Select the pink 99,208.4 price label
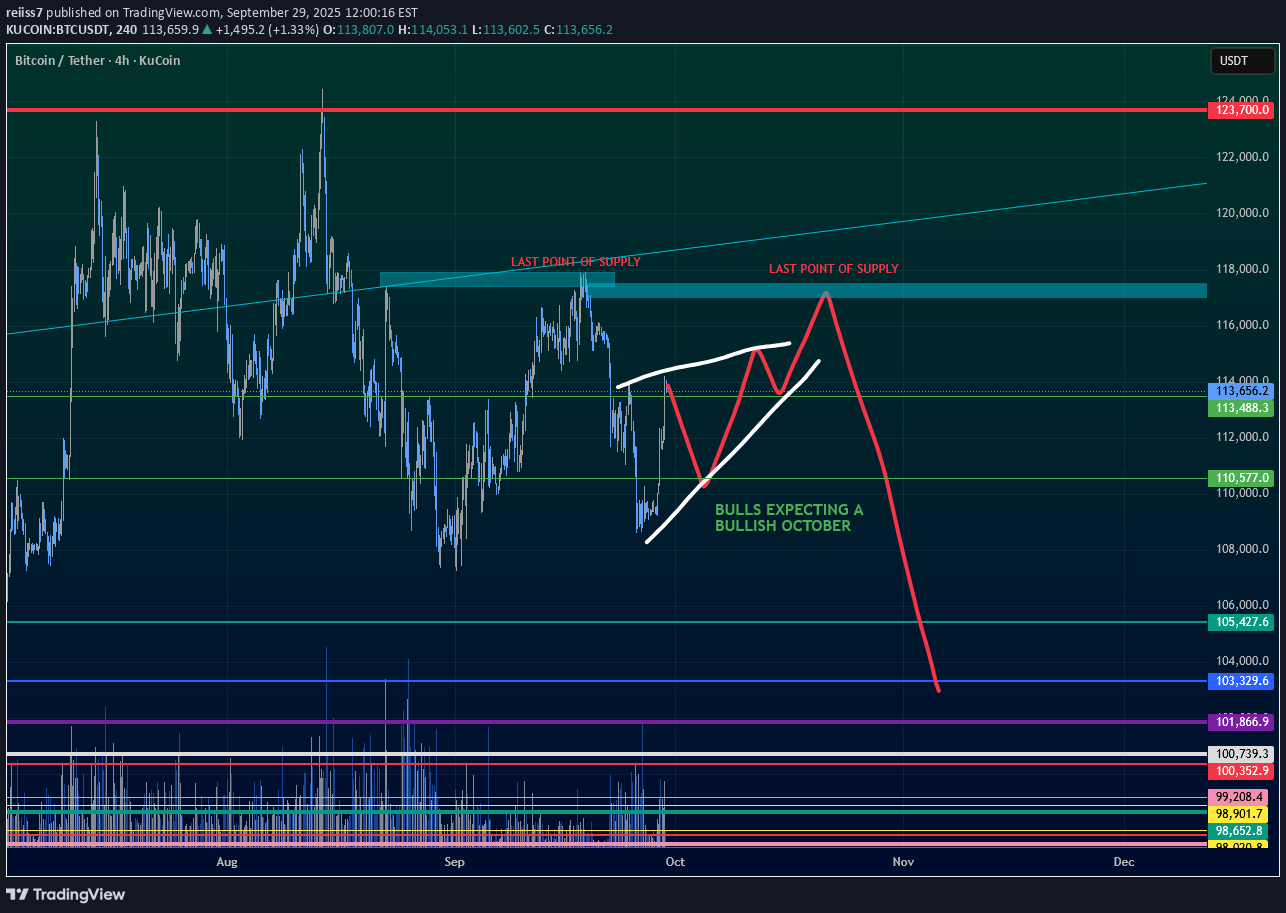 tap(1241, 797)
